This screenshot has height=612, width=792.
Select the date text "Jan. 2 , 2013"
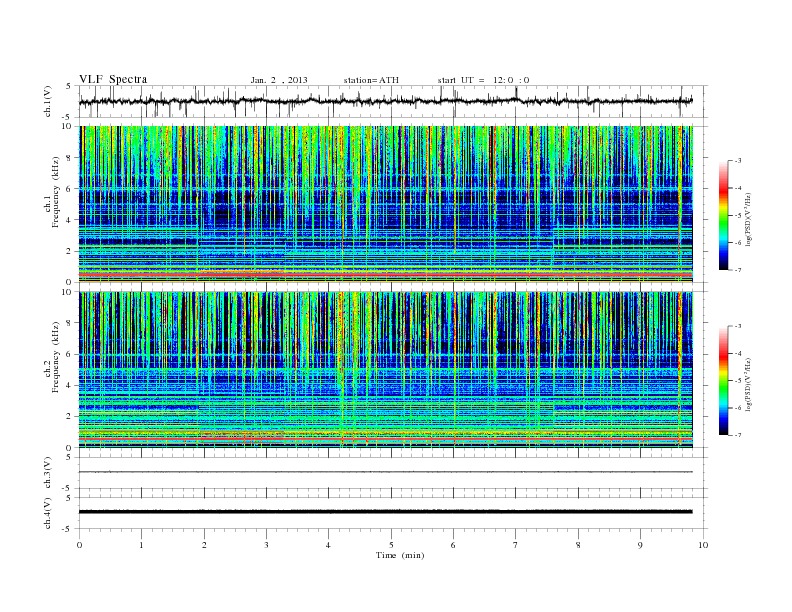tap(279, 80)
